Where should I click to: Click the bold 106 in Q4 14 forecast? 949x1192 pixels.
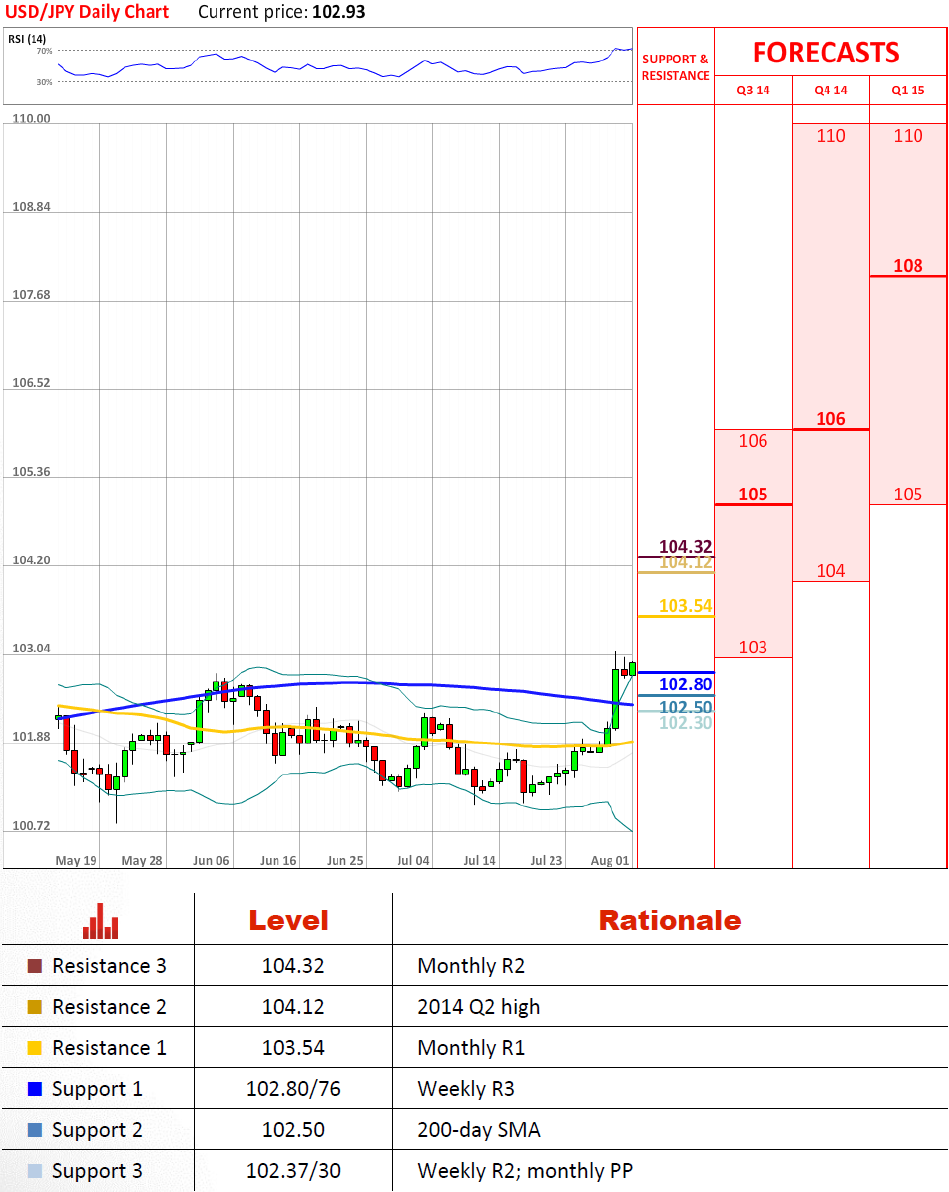[830, 419]
